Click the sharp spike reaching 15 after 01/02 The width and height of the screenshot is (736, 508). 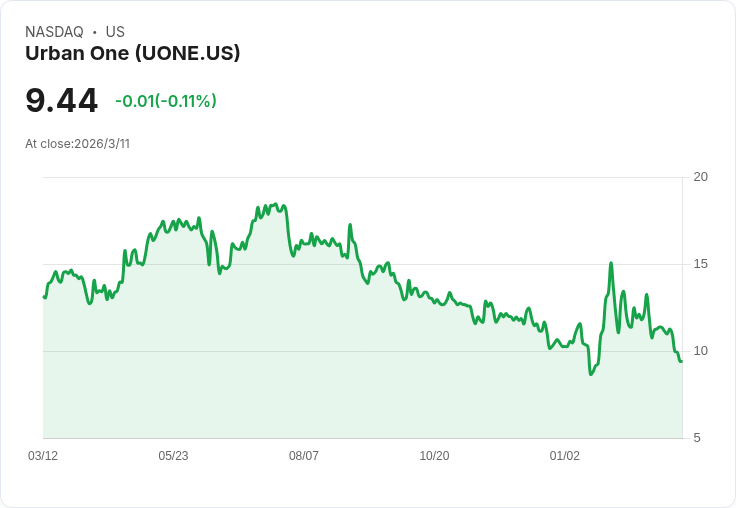[611, 263]
